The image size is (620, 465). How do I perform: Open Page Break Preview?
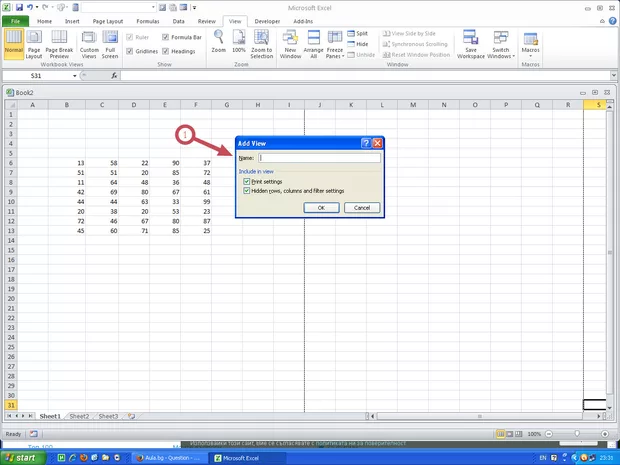pyautogui.click(x=60, y=43)
